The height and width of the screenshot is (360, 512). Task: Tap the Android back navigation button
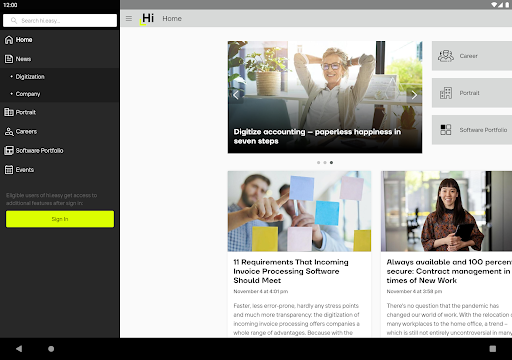19,349
